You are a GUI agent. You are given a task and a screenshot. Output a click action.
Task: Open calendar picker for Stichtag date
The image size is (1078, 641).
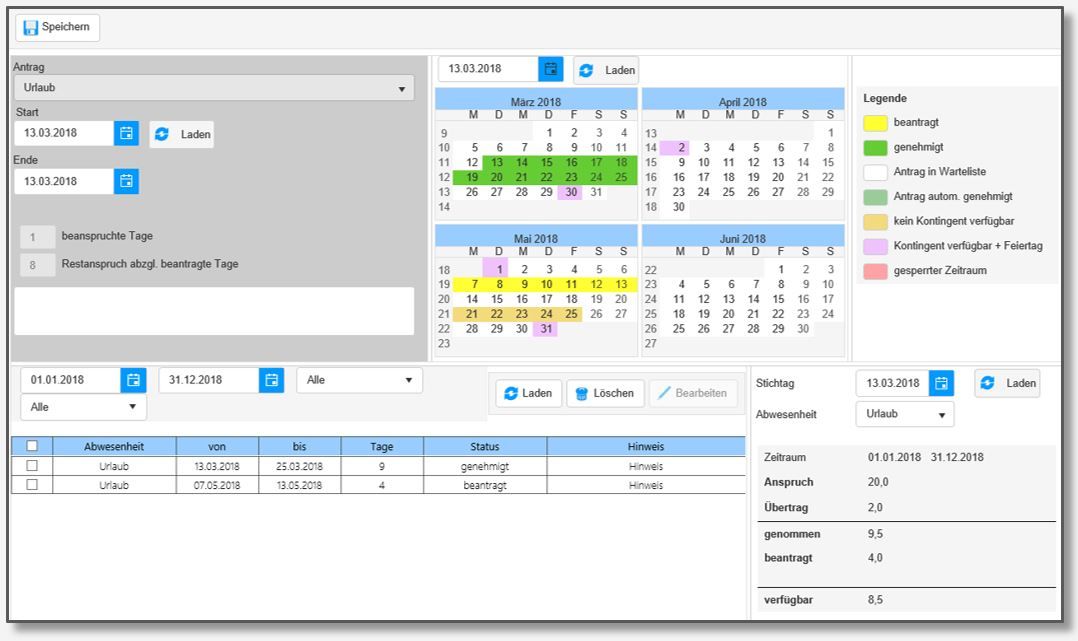click(x=941, y=384)
